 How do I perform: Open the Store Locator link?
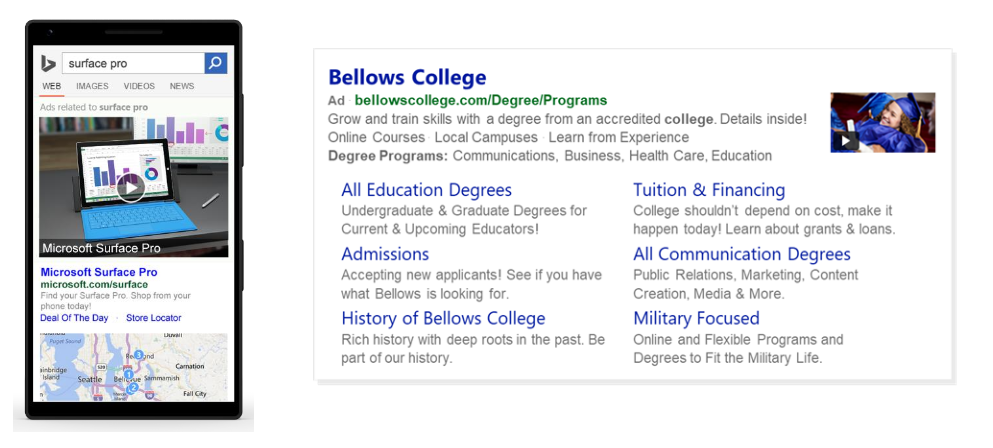(154, 318)
